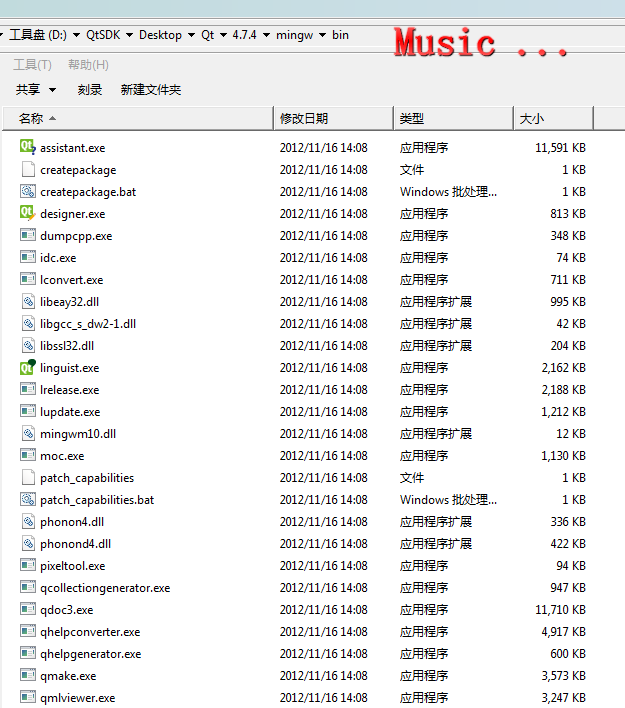Screen dimensions: 625x708
Task: Click the libgcc_s_dw2-1.dll file icon
Action: [28, 323]
